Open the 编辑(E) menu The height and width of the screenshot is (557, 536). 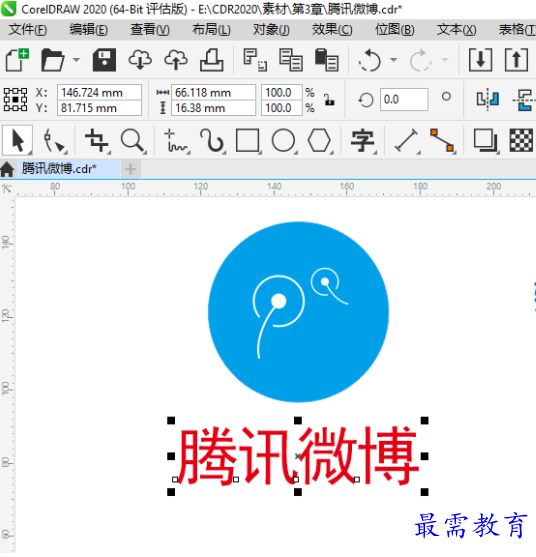[x=88, y=29]
